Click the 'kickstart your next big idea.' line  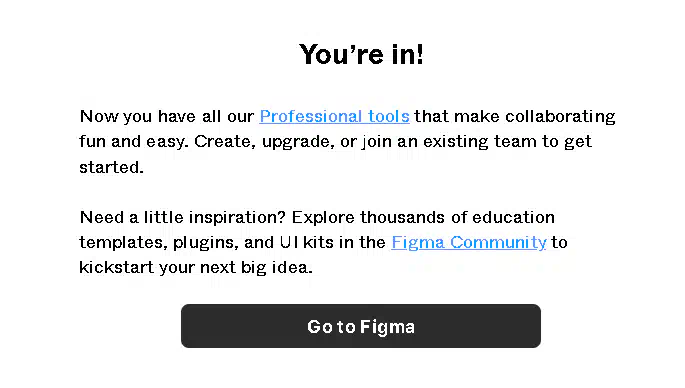click(x=196, y=267)
